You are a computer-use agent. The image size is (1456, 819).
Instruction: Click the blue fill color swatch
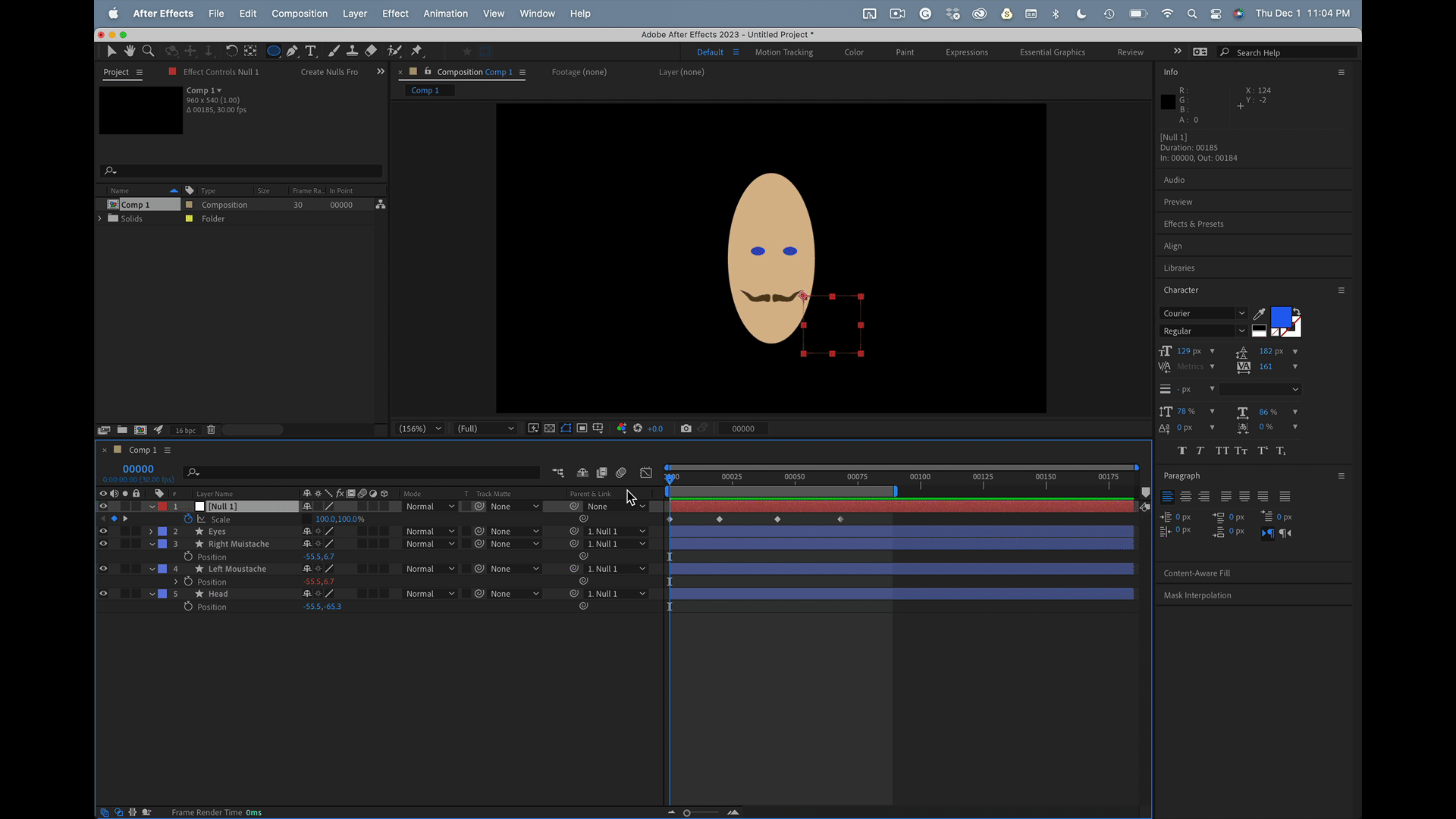1280,317
